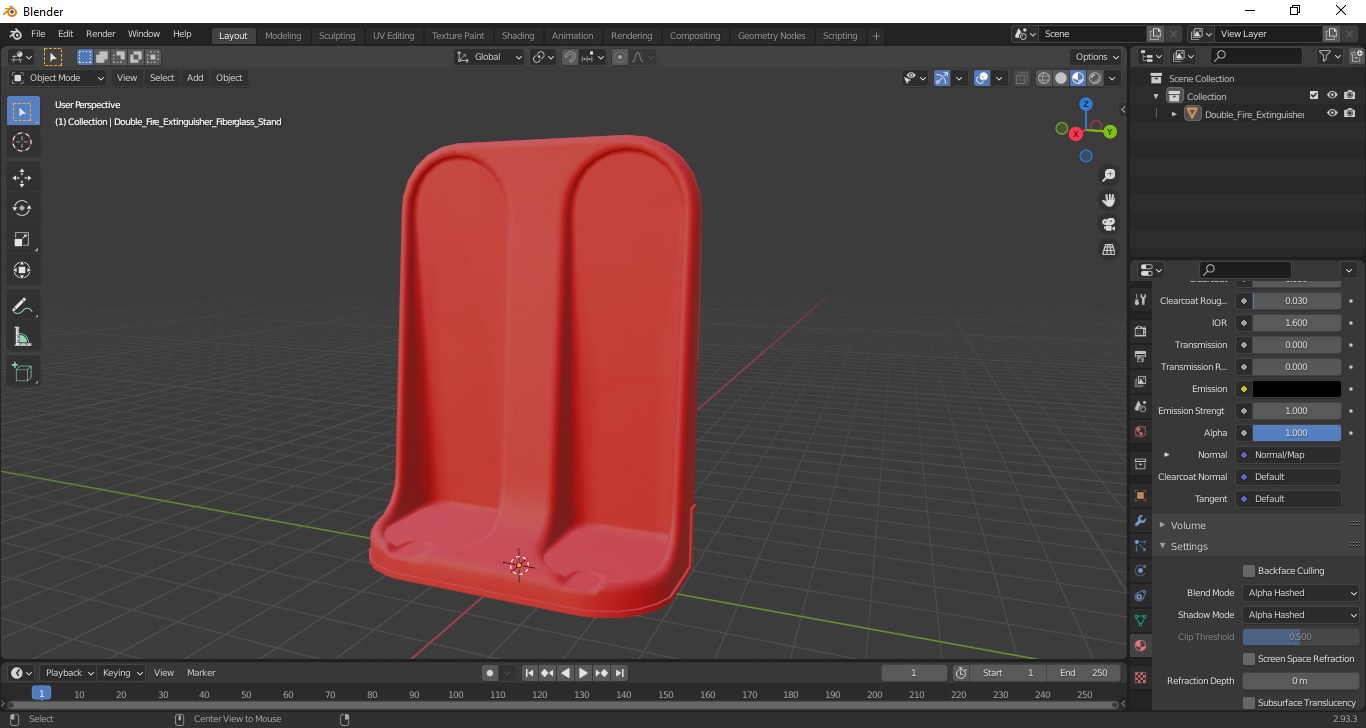Open the File menu

click(38, 34)
